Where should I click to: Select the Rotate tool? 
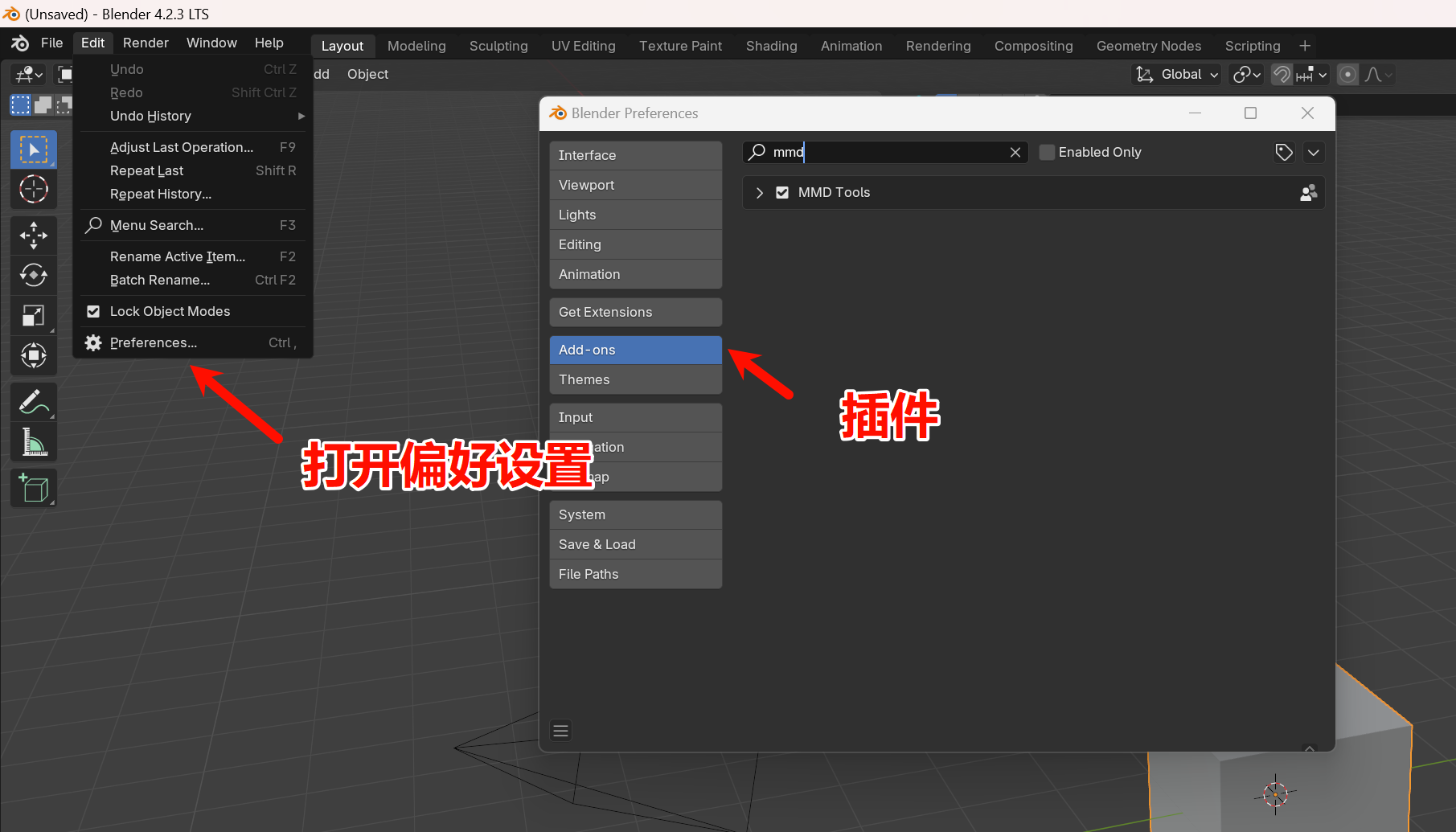pos(33,276)
